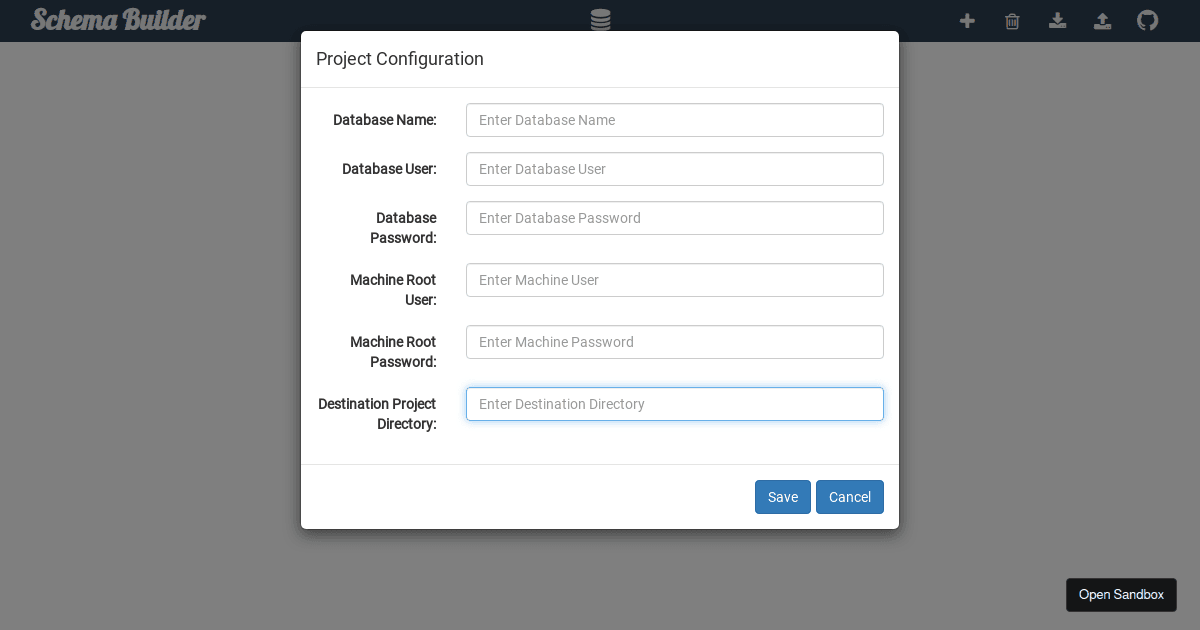Click the Destination Project Directory label
The height and width of the screenshot is (630, 1200).
pyautogui.click(x=377, y=414)
